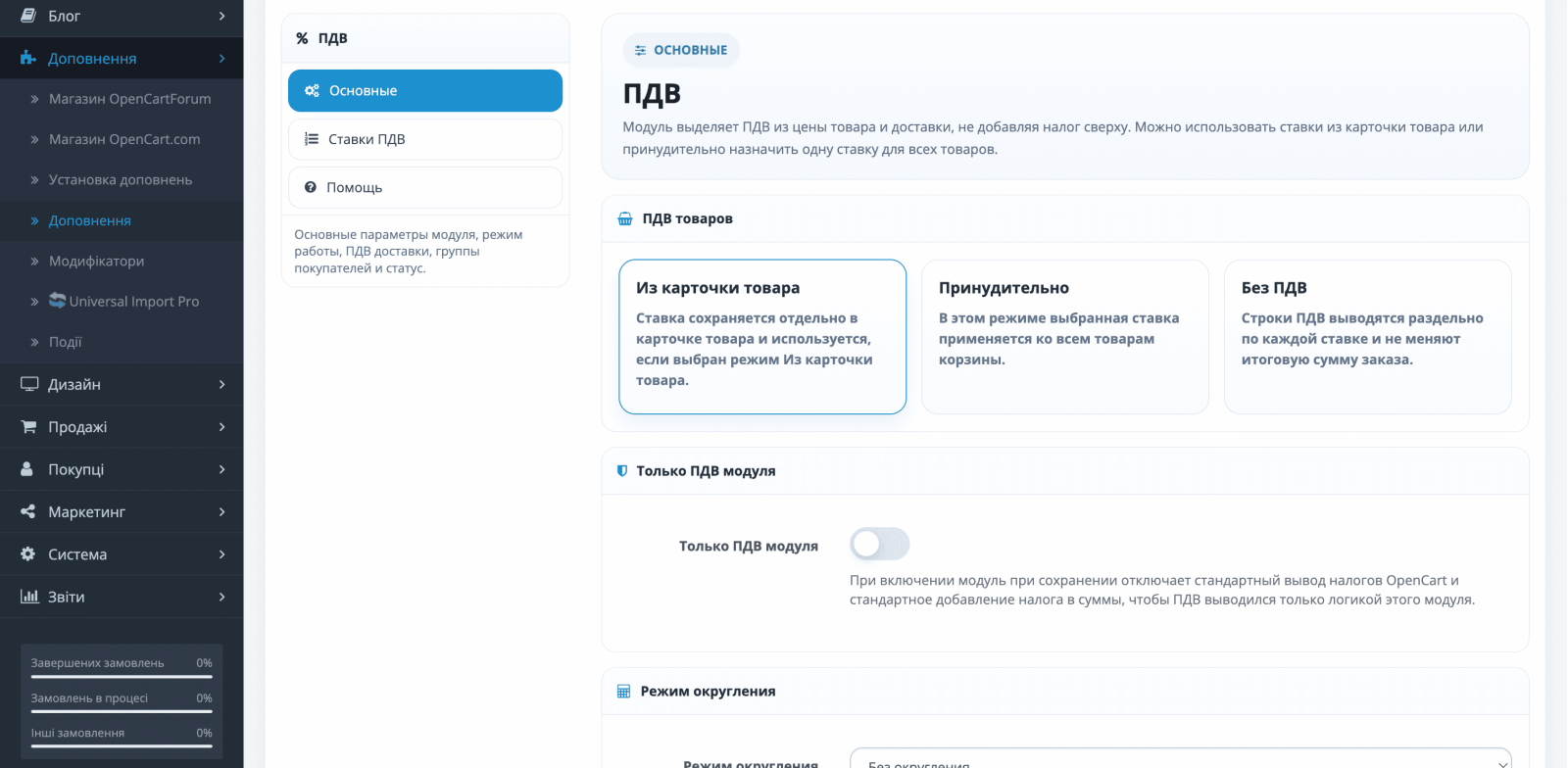
Task: Click the Дизайн monitor icon
Action: pyautogui.click(x=29, y=384)
